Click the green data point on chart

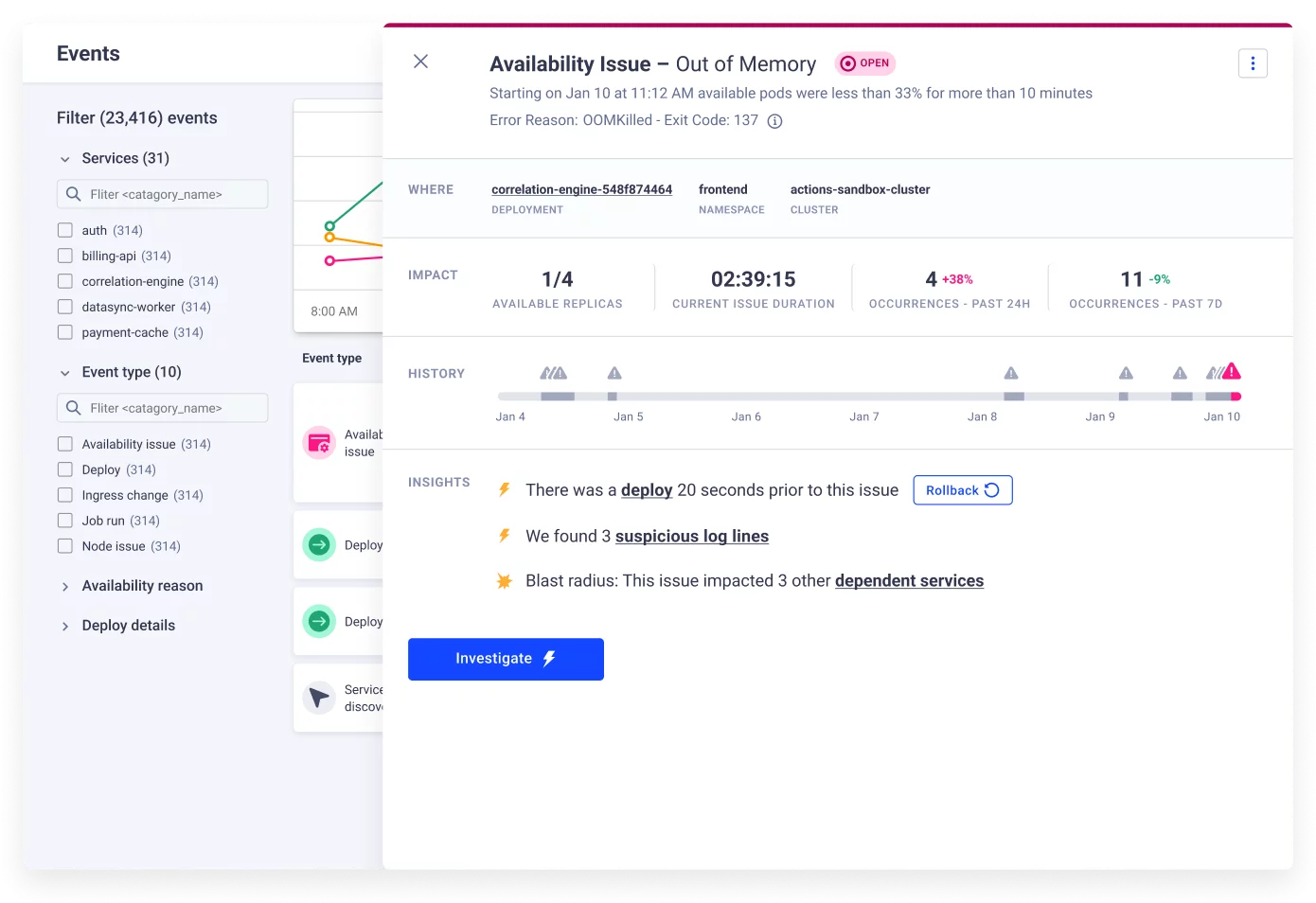329,225
